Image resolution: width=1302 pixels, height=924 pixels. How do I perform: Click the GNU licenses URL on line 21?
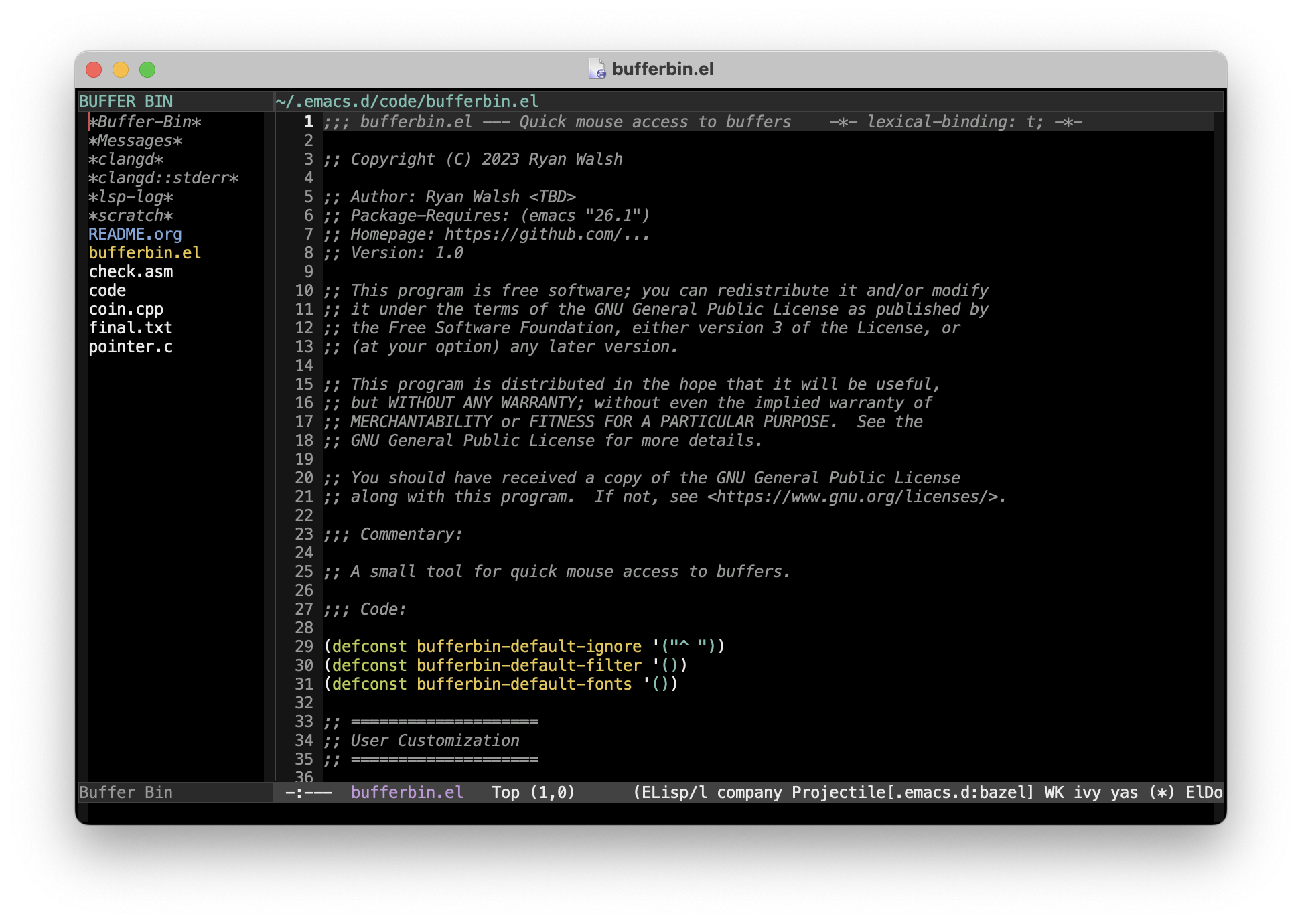[857, 497]
